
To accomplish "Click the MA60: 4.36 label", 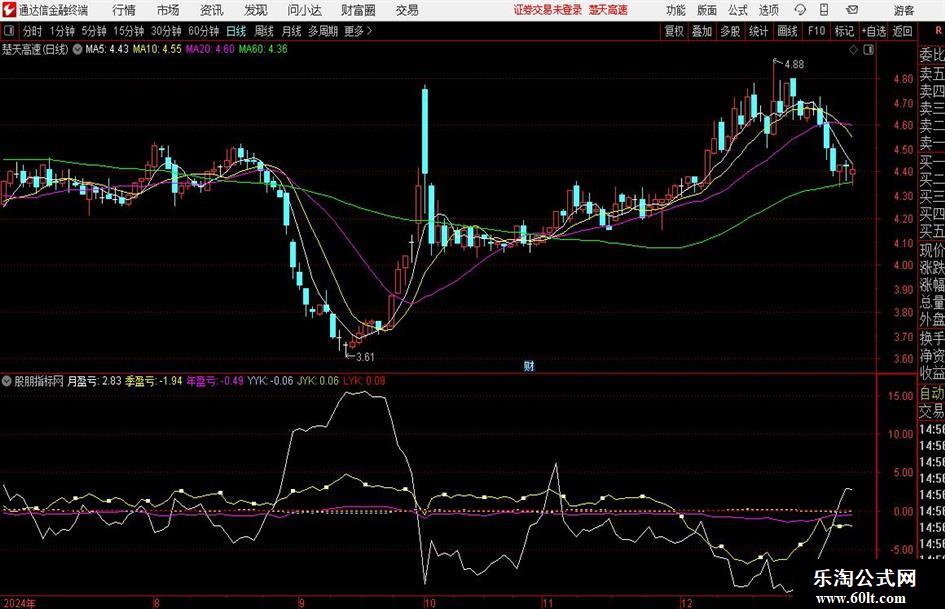I will coord(263,49).
